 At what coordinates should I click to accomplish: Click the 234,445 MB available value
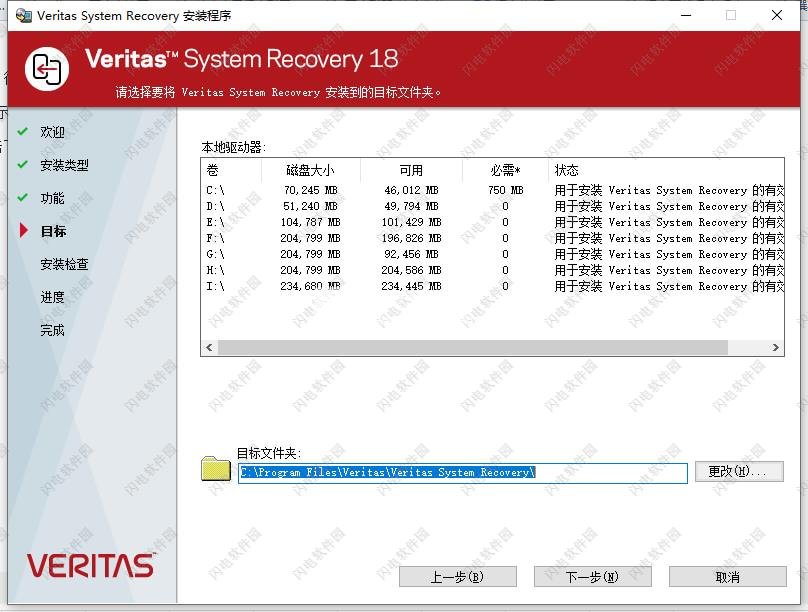[411, 286]
